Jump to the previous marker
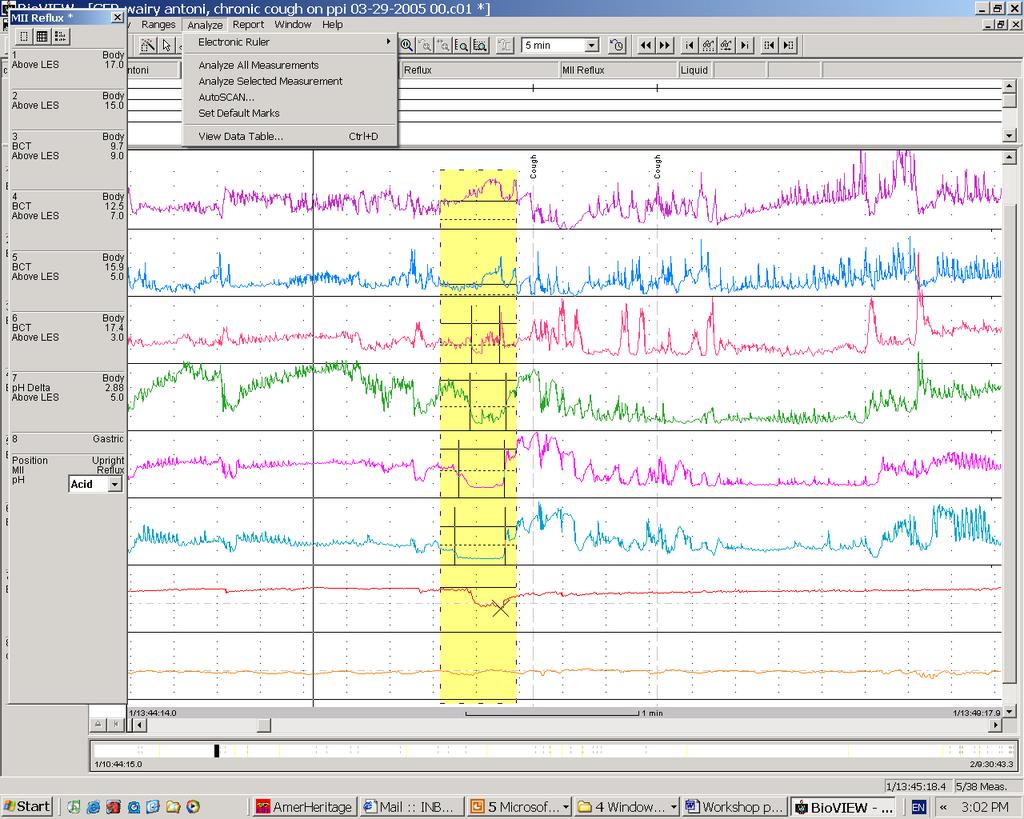 click(690, 45)
